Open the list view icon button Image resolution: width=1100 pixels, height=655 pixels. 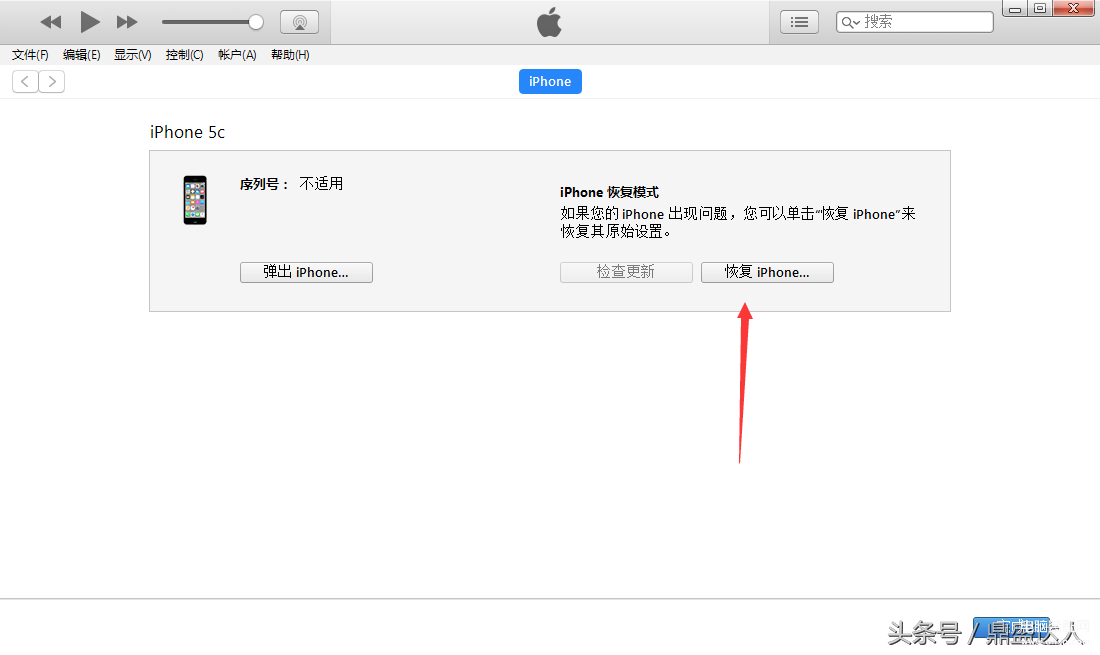point(799,22)
